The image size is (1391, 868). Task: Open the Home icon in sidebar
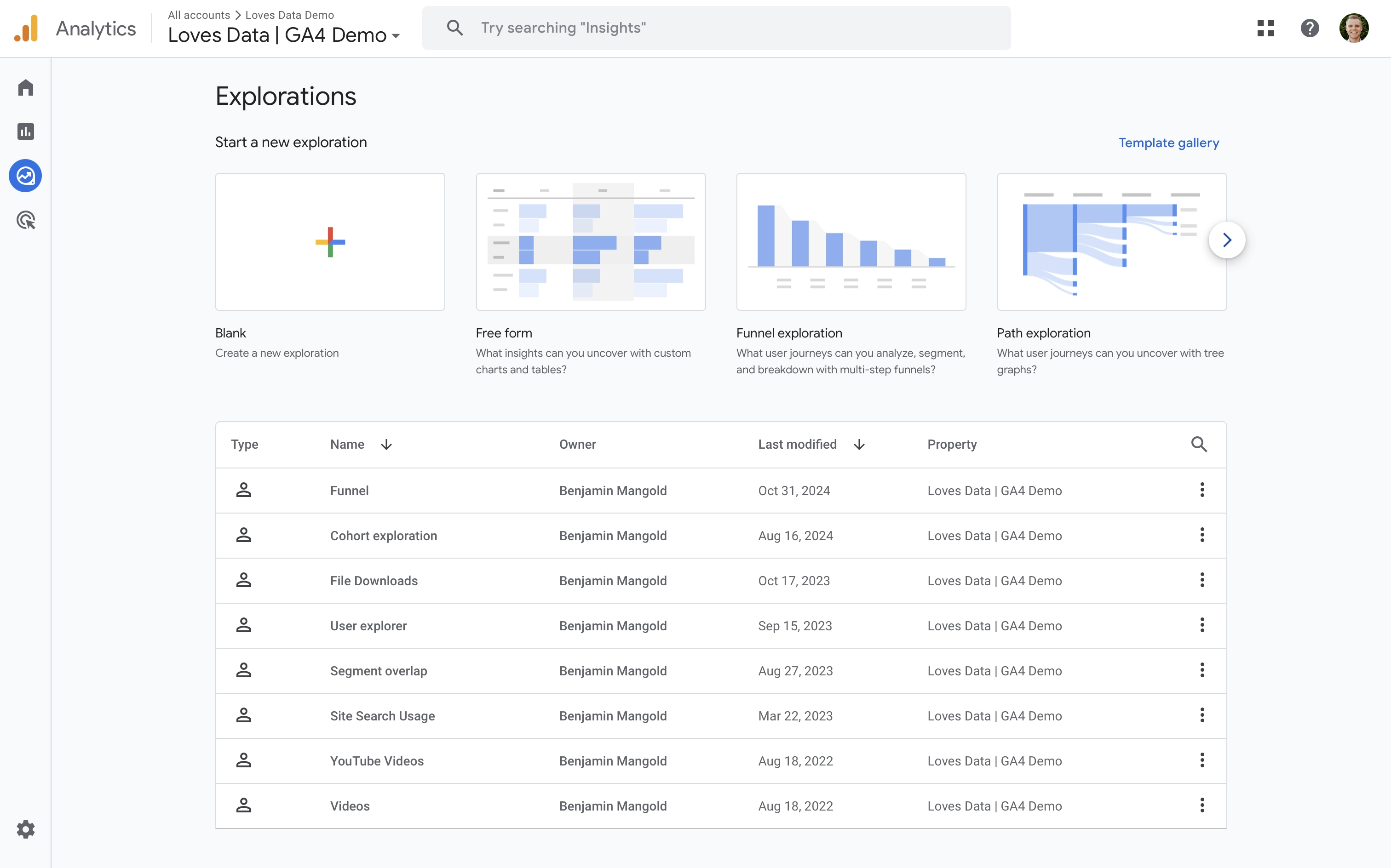[x=25, y=87]
